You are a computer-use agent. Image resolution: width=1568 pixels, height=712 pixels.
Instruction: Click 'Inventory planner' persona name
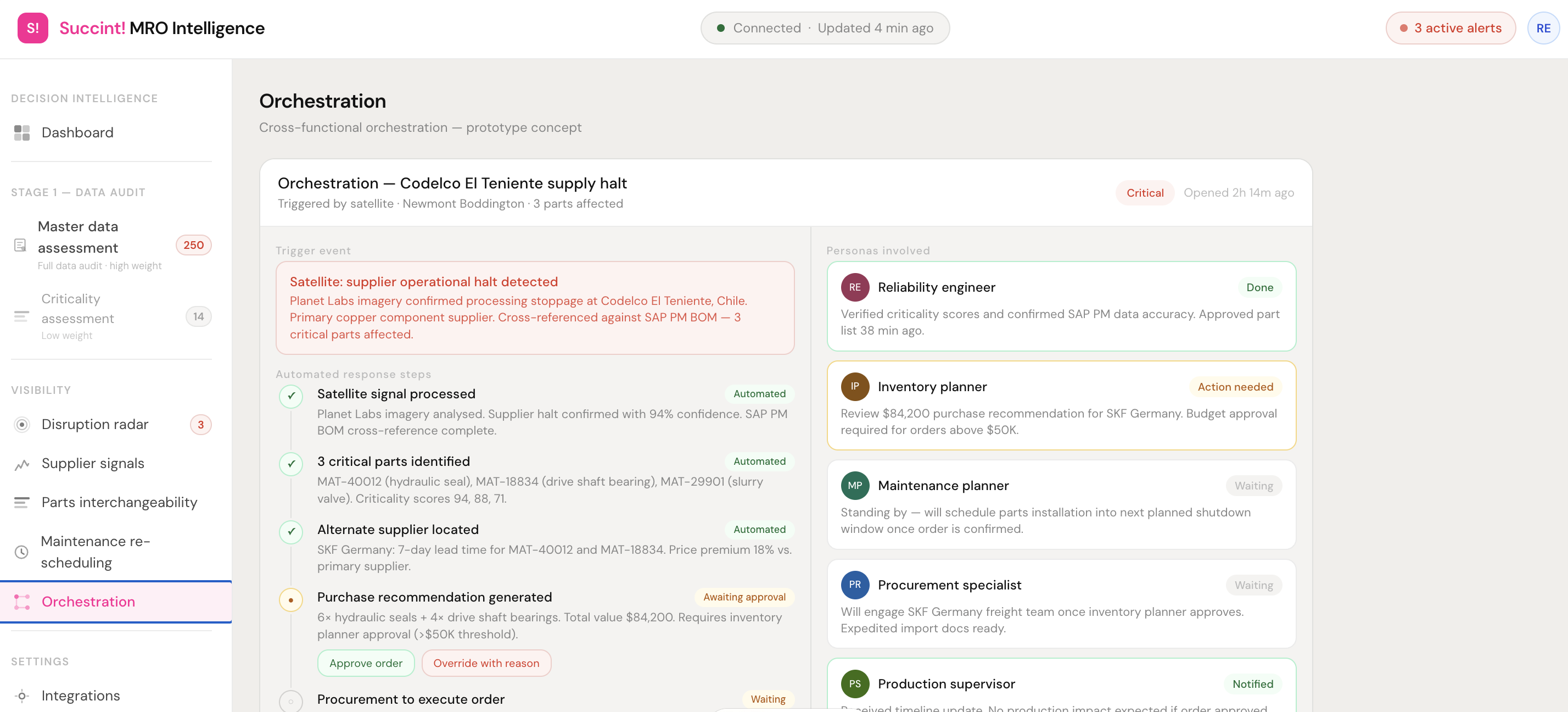tap(932, 387)
